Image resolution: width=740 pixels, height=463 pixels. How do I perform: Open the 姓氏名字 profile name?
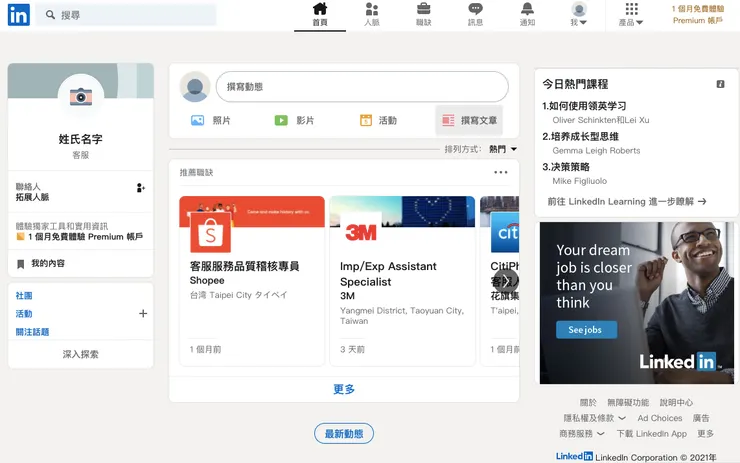tap(81, 139)
